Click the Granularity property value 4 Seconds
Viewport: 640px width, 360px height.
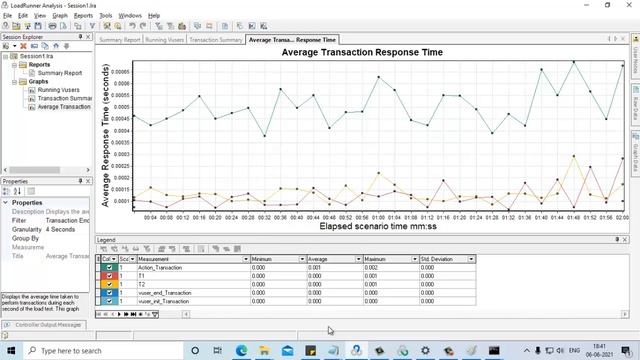tap(60, 229)
